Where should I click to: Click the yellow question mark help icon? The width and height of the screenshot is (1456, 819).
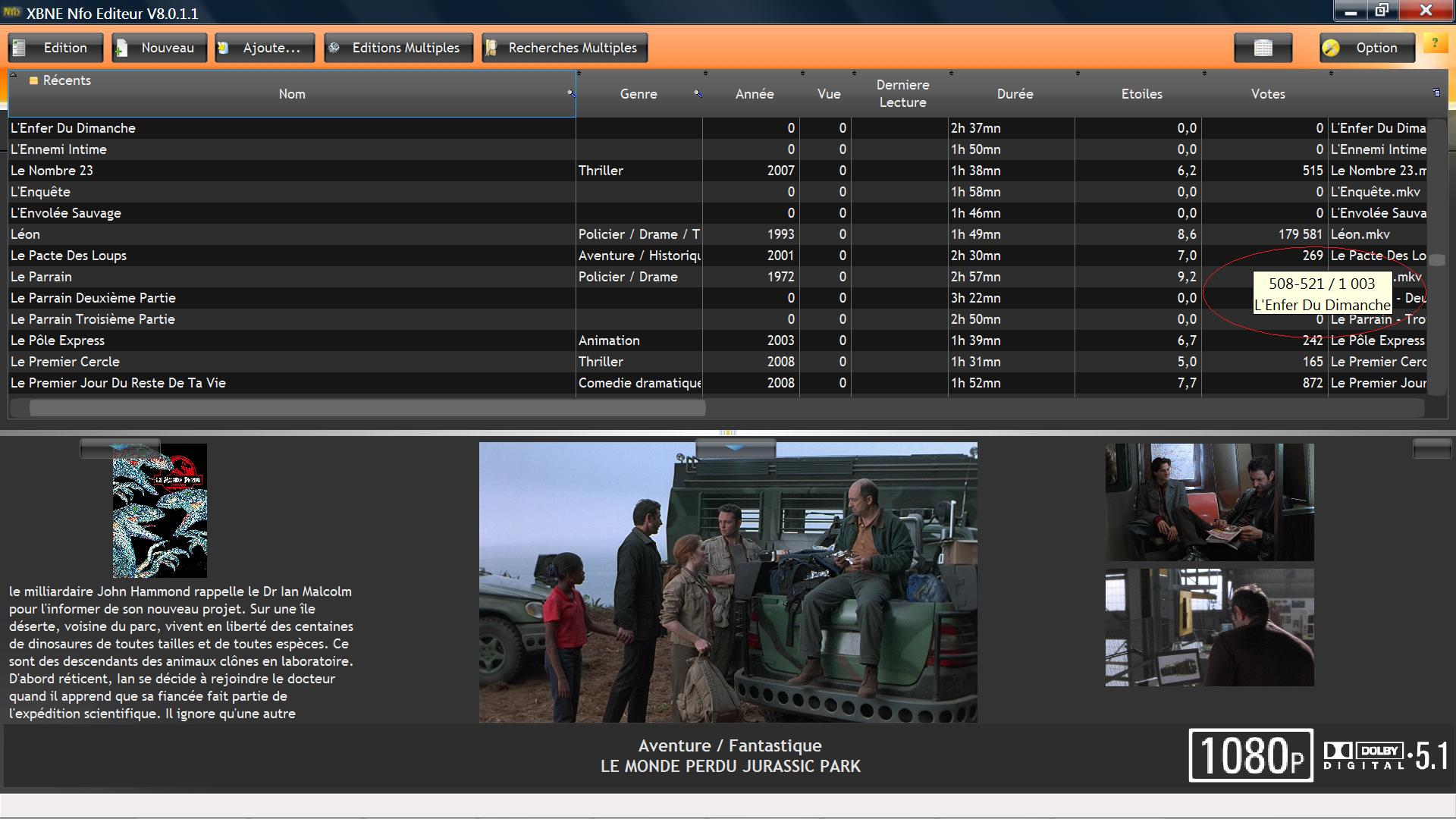pyautogui.click(x=1434, y=42)
